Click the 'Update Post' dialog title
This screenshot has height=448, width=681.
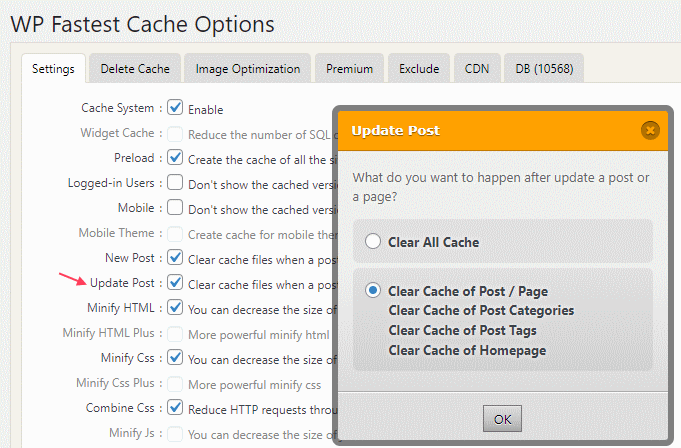[395, 130]
